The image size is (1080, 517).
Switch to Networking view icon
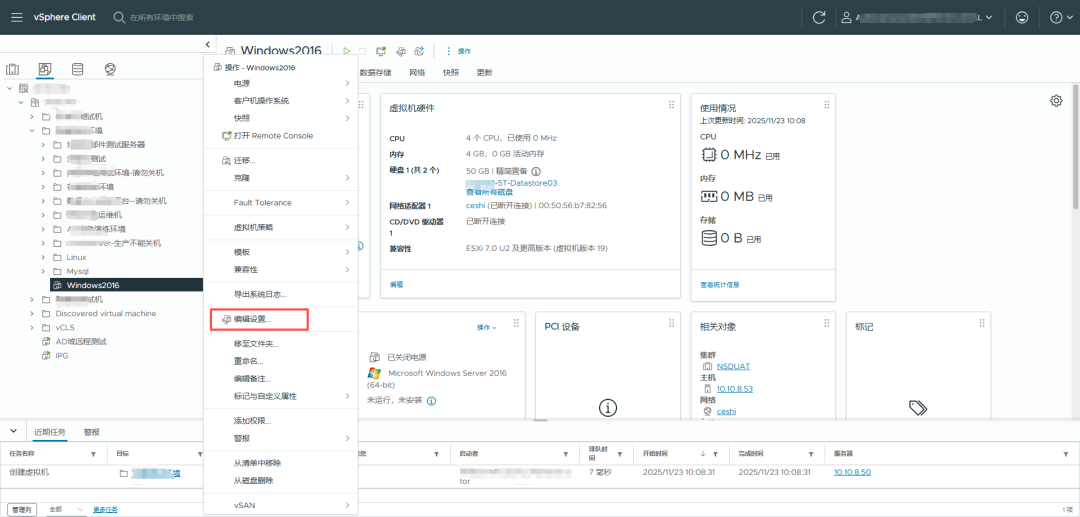click(110, 70)
